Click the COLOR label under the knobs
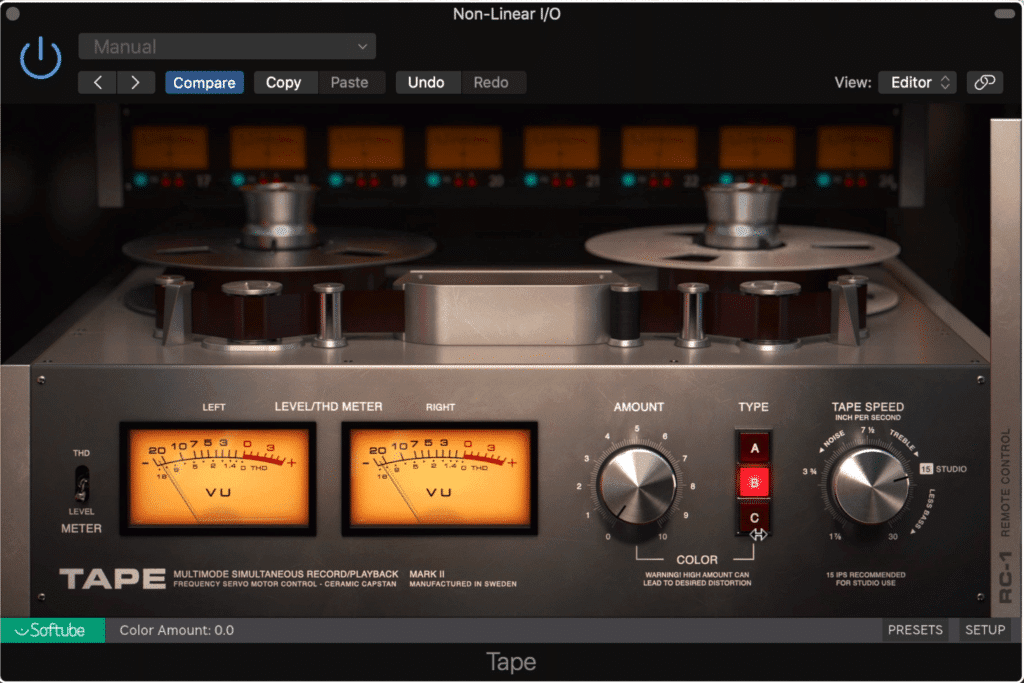 point(697,560)
